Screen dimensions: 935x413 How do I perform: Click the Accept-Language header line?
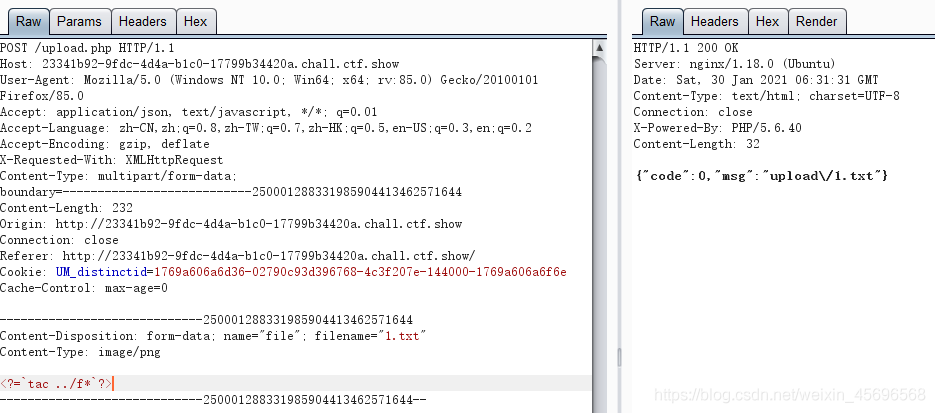[266, 128]
